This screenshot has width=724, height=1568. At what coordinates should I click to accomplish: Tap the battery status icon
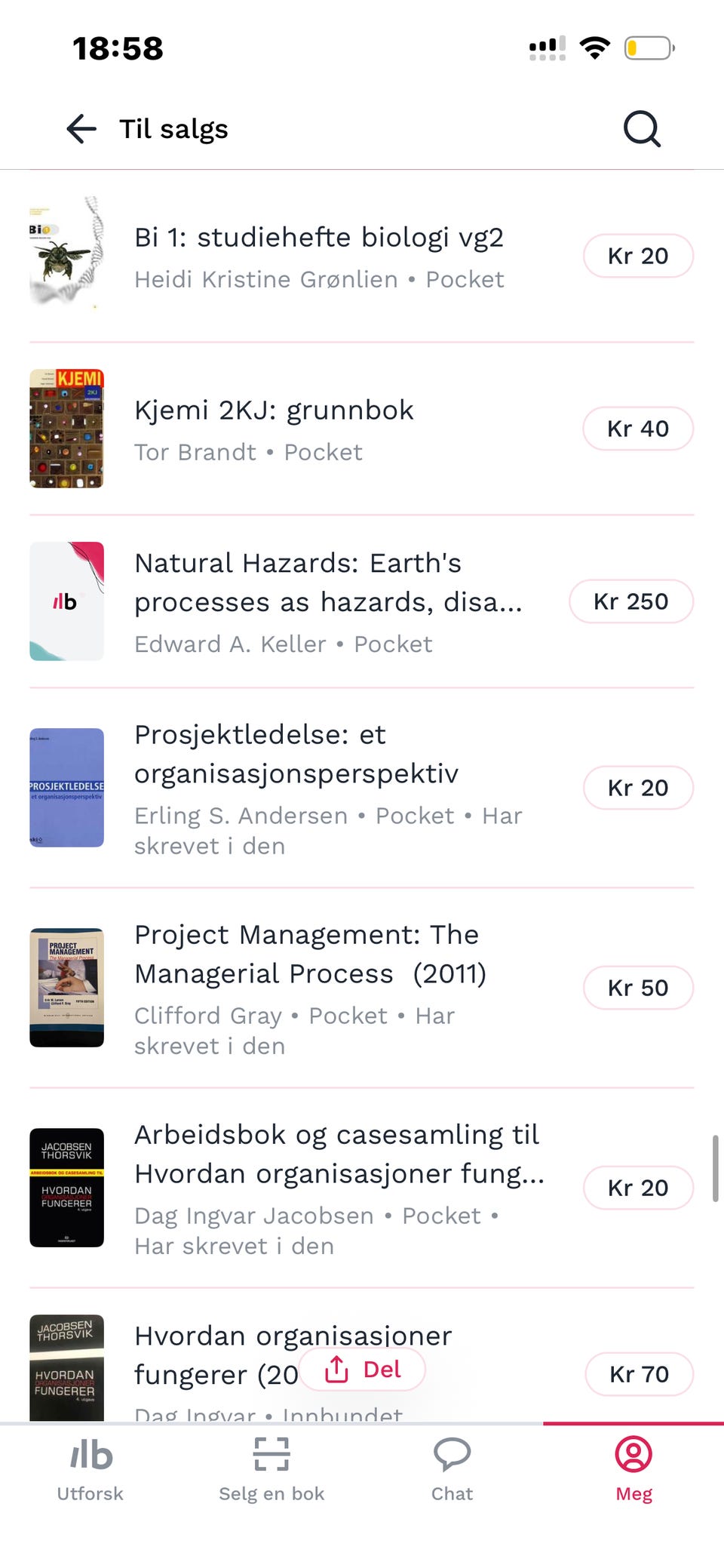(649, 48)
